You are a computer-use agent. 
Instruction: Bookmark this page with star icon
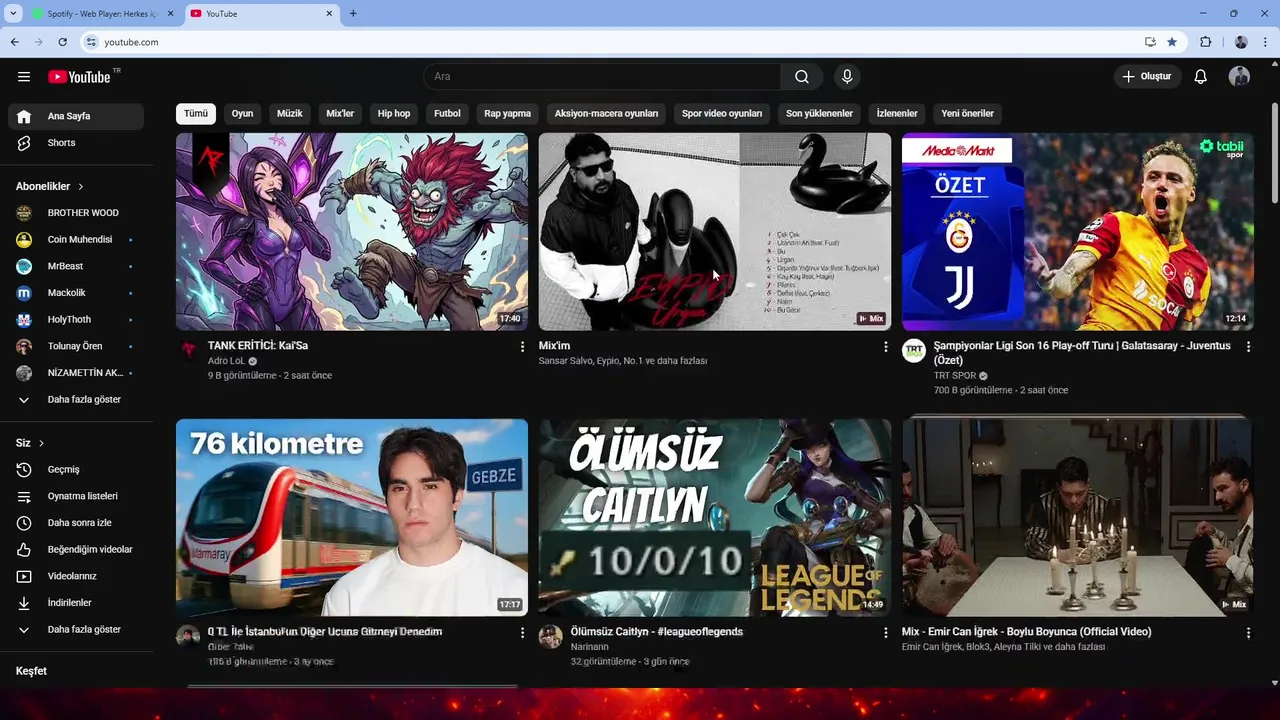[x=1172, y=42]
